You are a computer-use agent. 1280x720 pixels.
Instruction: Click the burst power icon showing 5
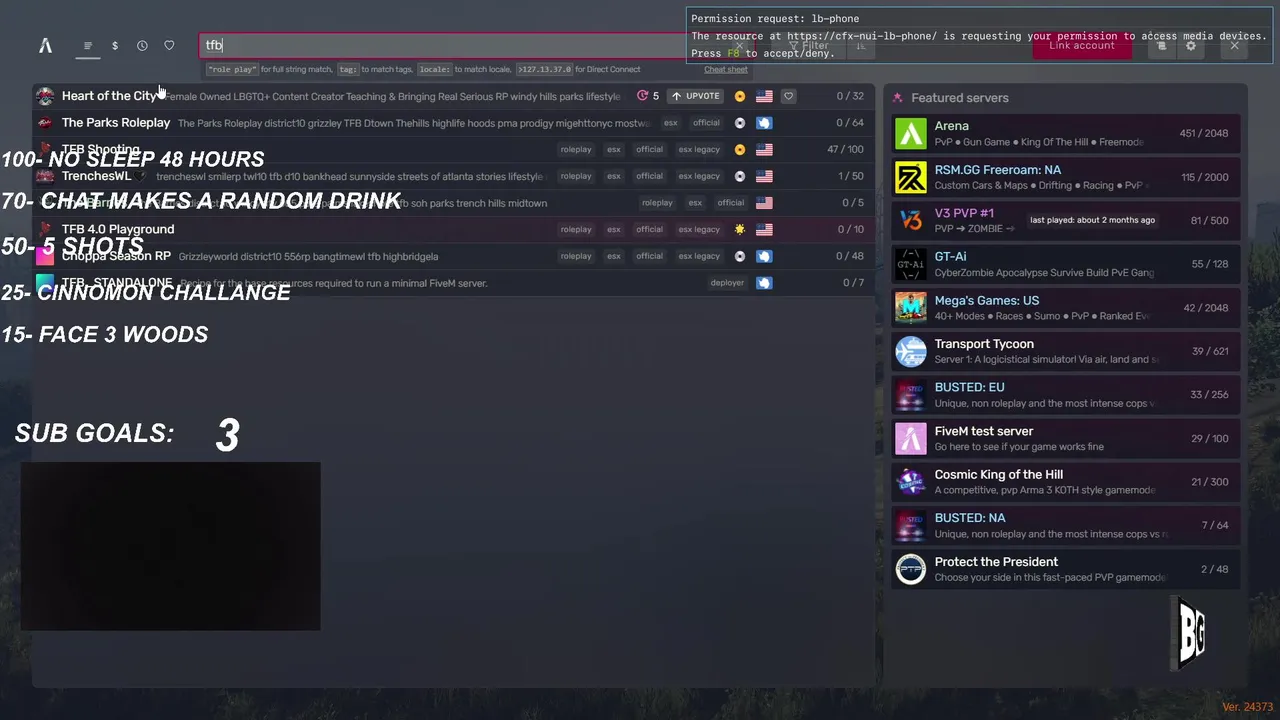(x=648, y=96)
